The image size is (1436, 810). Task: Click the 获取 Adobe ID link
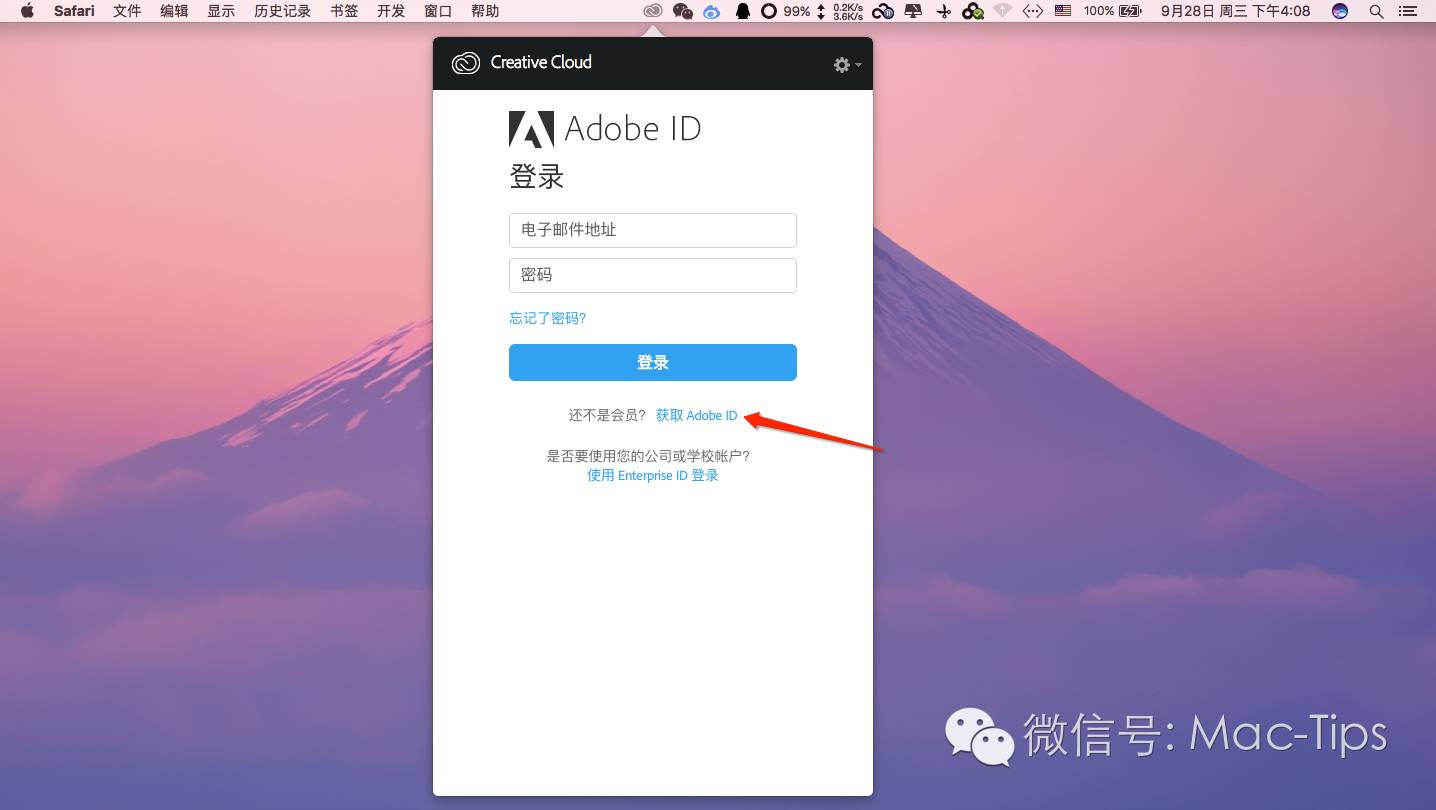696,415
